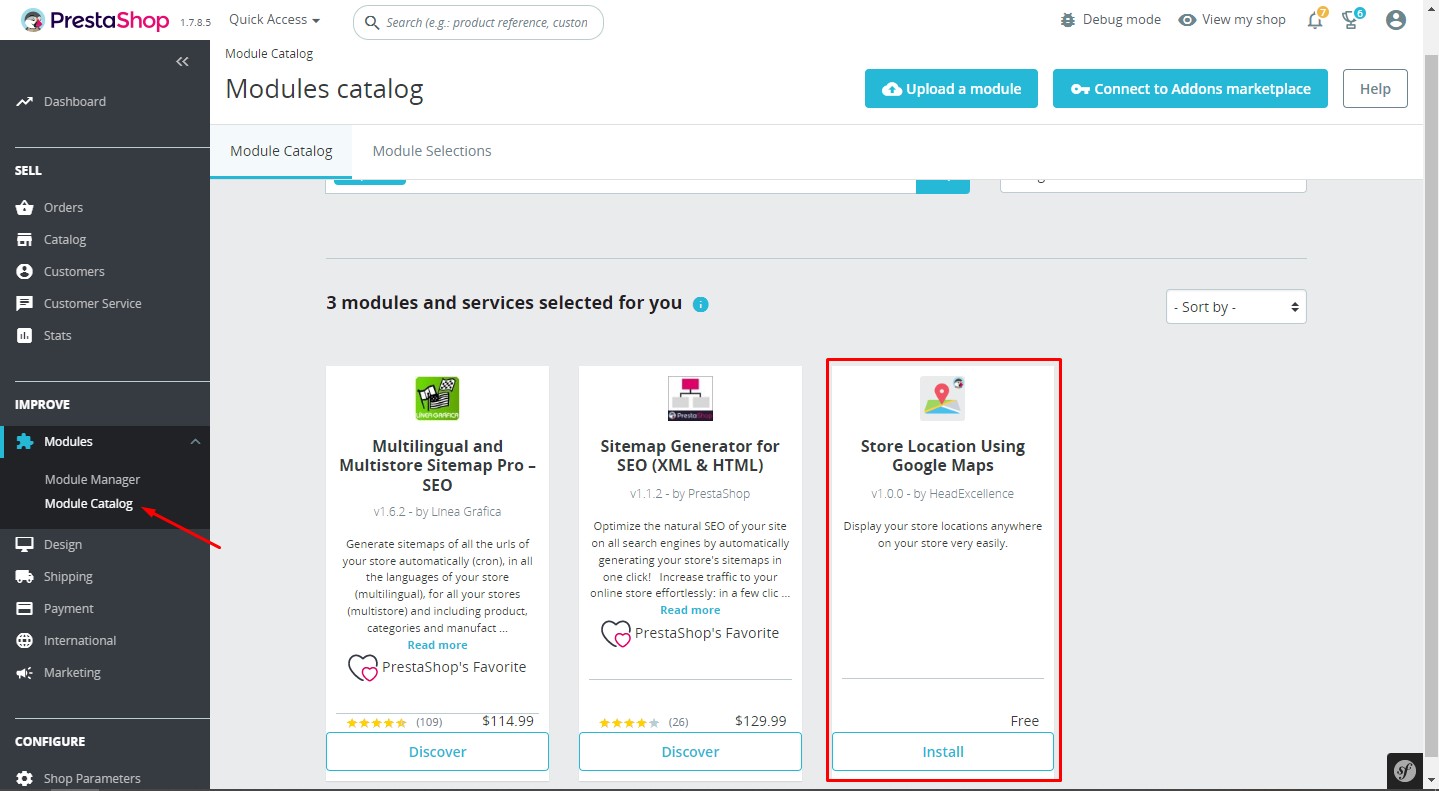Click View my shop link
Image resolution: width=1439 pixels, height=791 pixels.
1243,20
